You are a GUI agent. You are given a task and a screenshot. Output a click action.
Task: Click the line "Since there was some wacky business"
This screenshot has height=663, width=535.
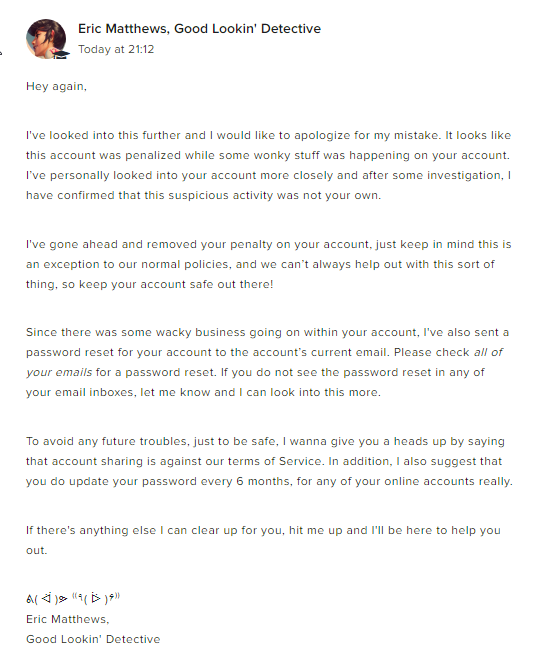click(267, 332)
